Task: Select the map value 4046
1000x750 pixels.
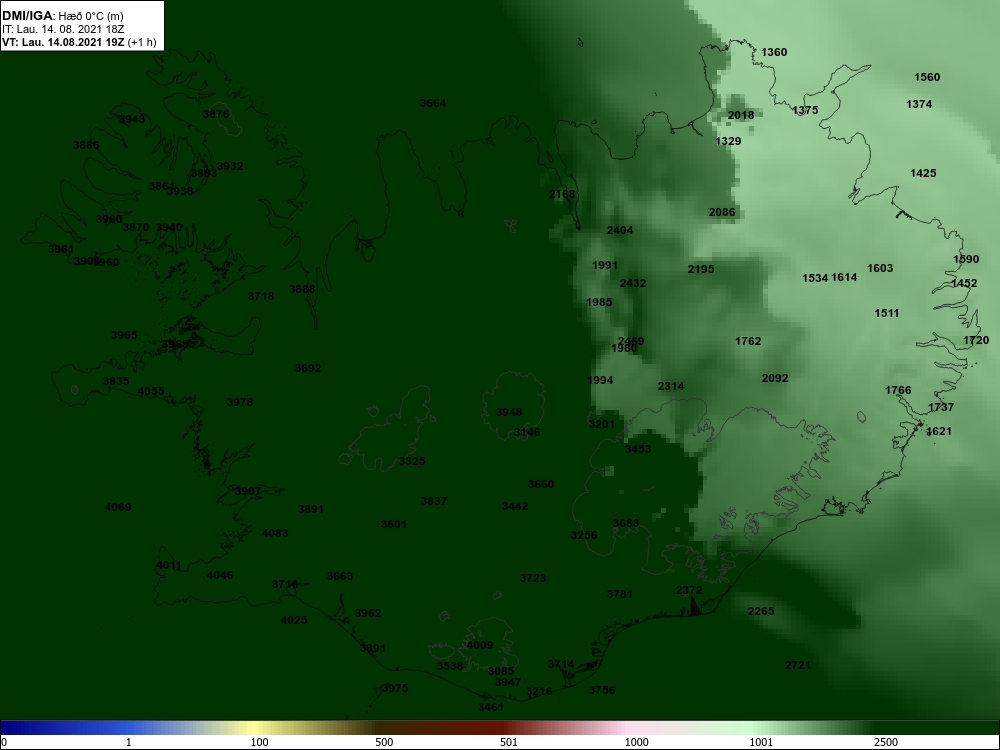Action: (x=220, y=575)
